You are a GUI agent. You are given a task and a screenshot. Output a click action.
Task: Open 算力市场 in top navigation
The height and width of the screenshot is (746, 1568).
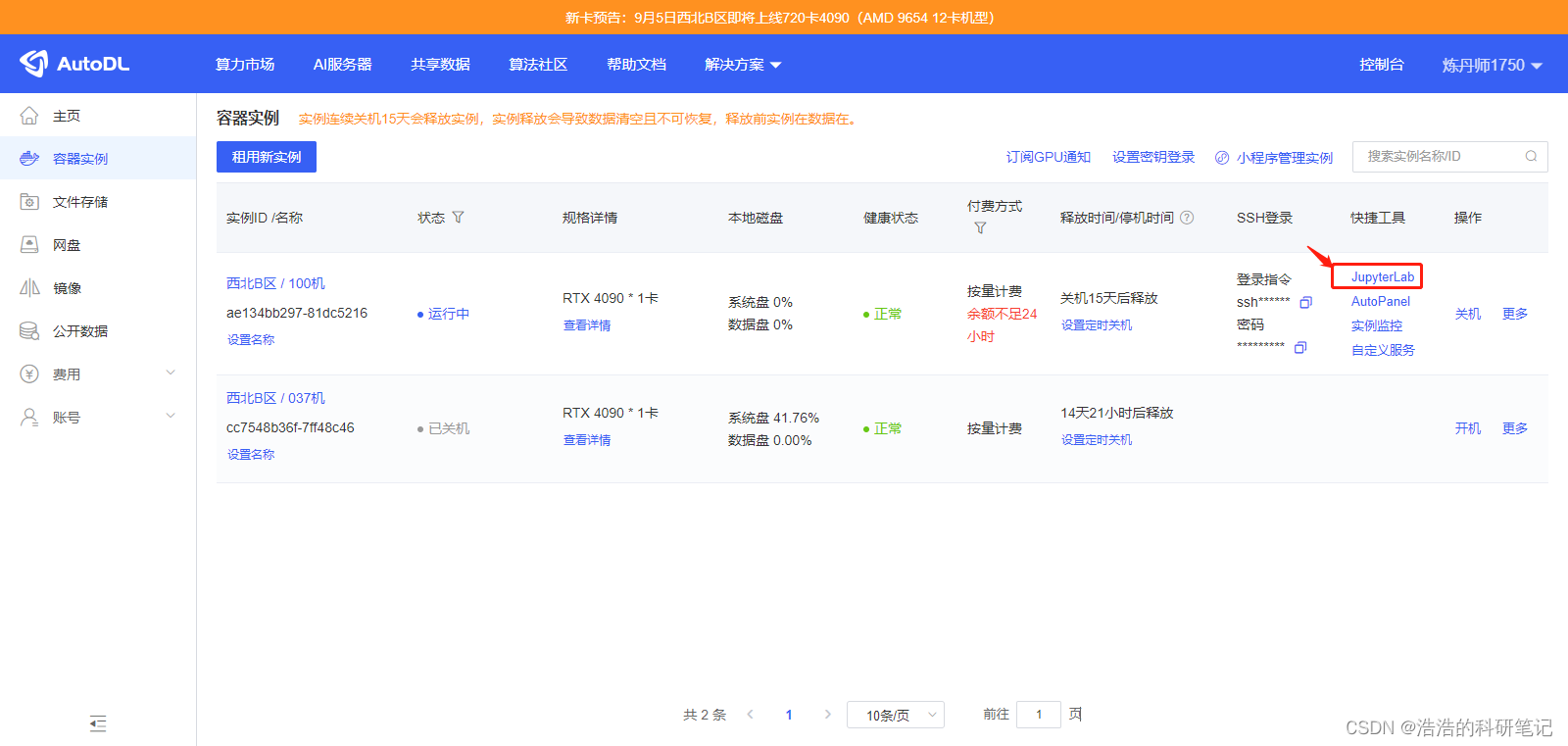(x=245, y=65)
